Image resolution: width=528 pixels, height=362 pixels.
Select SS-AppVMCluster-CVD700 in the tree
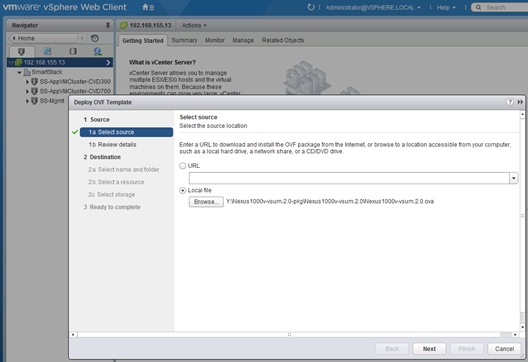click(75, 91)
